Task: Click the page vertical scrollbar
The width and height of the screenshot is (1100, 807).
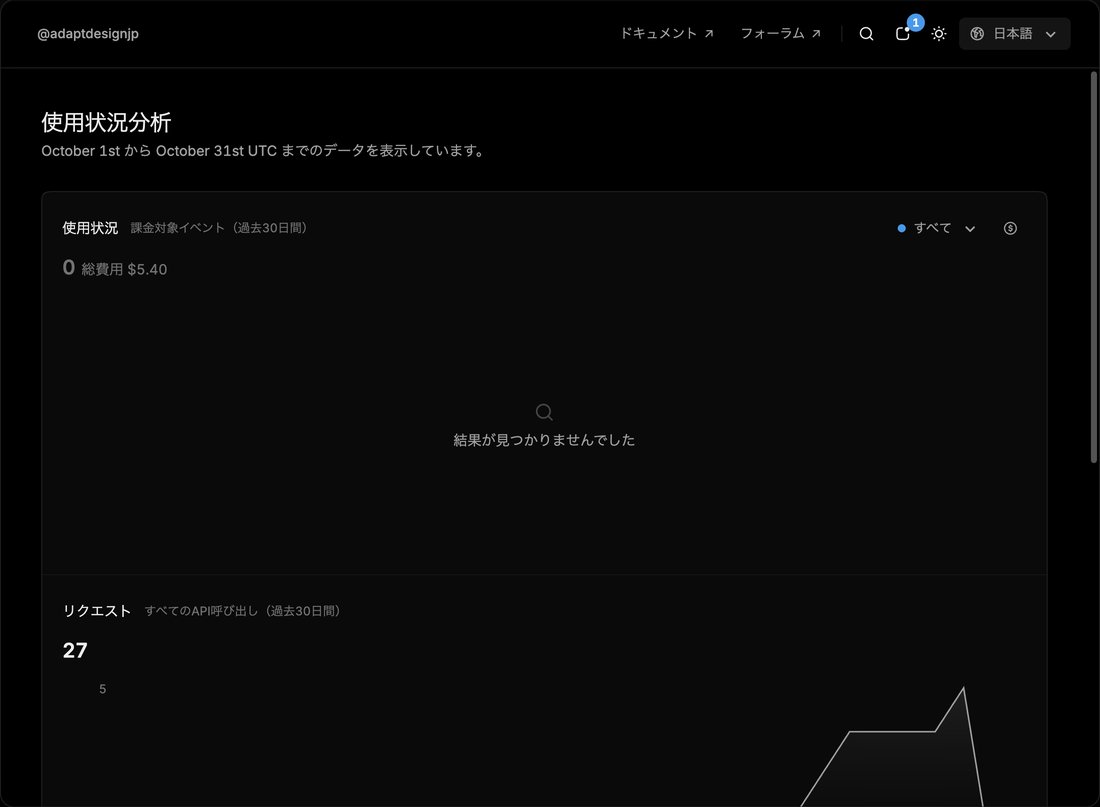Action: (1093, 267)
